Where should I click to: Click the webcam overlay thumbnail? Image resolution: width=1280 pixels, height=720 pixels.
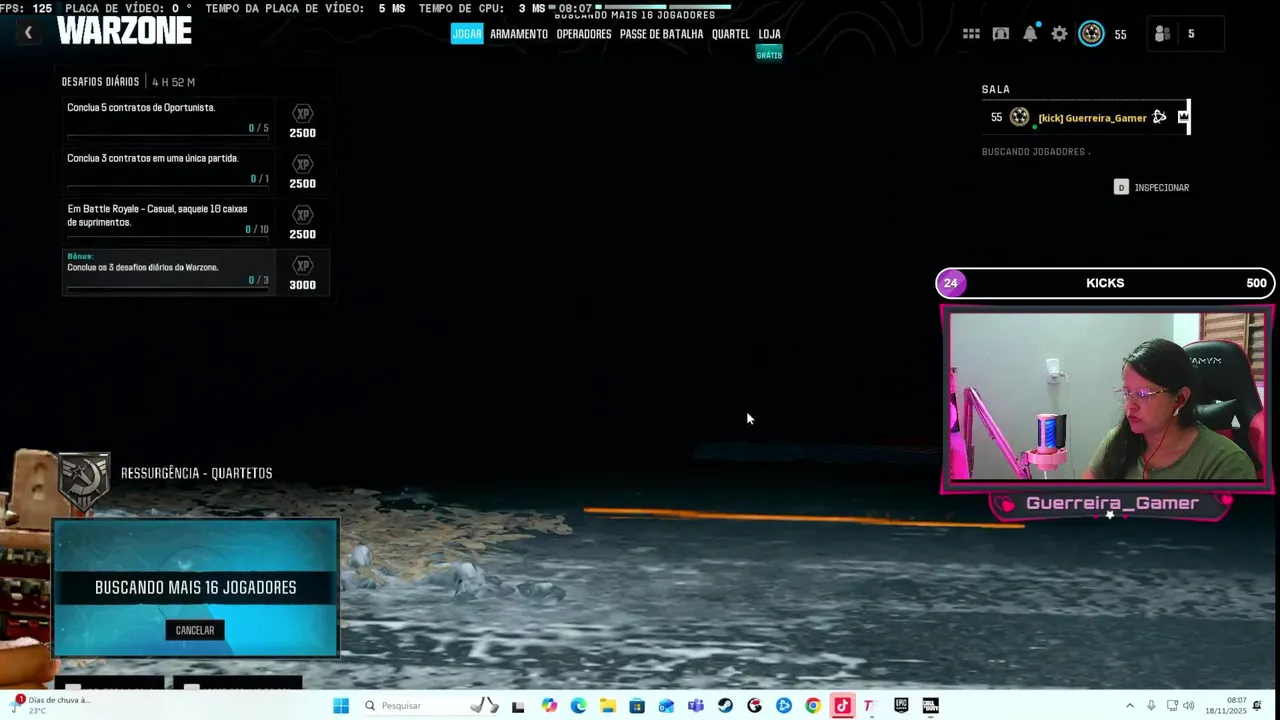1105,397
